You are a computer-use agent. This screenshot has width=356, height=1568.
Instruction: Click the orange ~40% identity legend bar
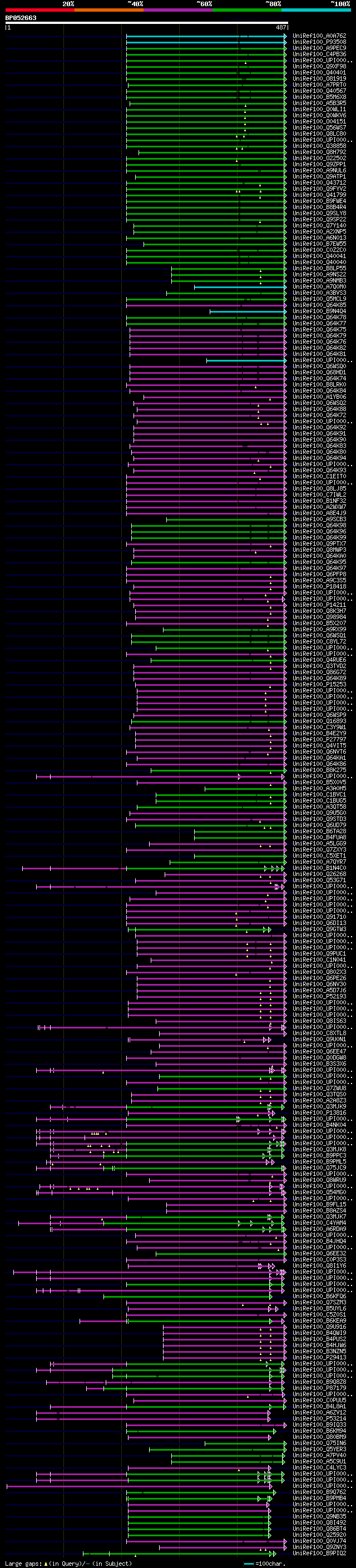pyautogui.click(x=110, y=11)
